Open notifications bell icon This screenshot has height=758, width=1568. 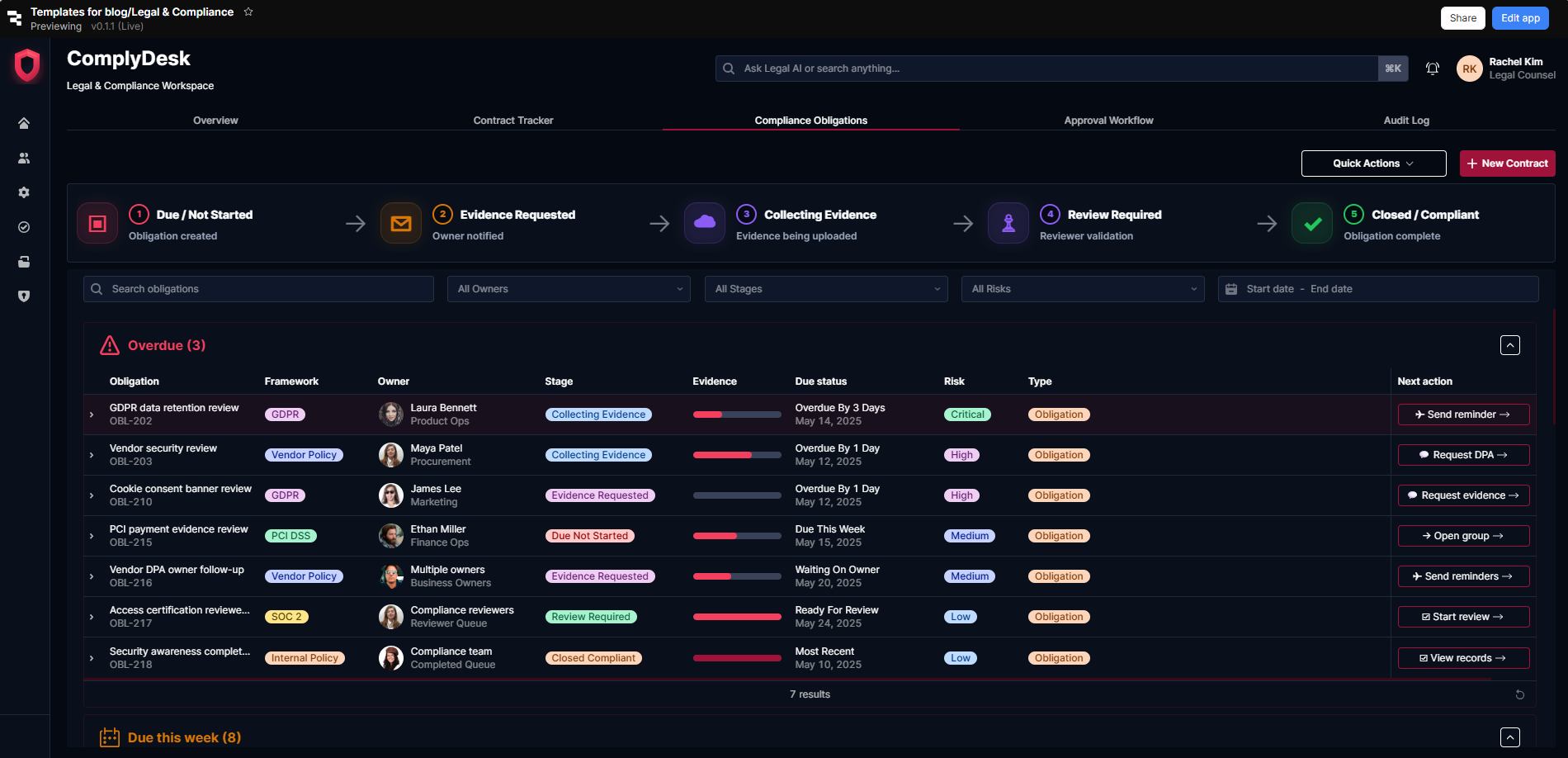click(x=1433, y=69)
